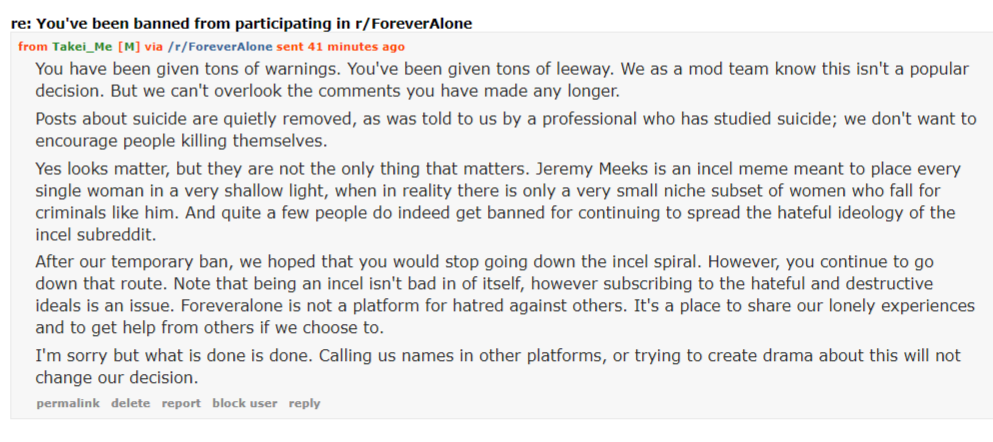
Task: Click the word 'via' in the header line
Action: (x=154, y=47)
